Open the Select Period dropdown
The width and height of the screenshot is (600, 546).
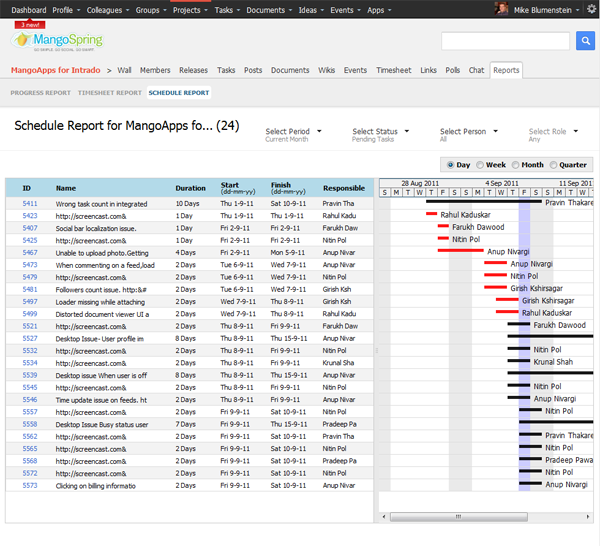point(293,131)
